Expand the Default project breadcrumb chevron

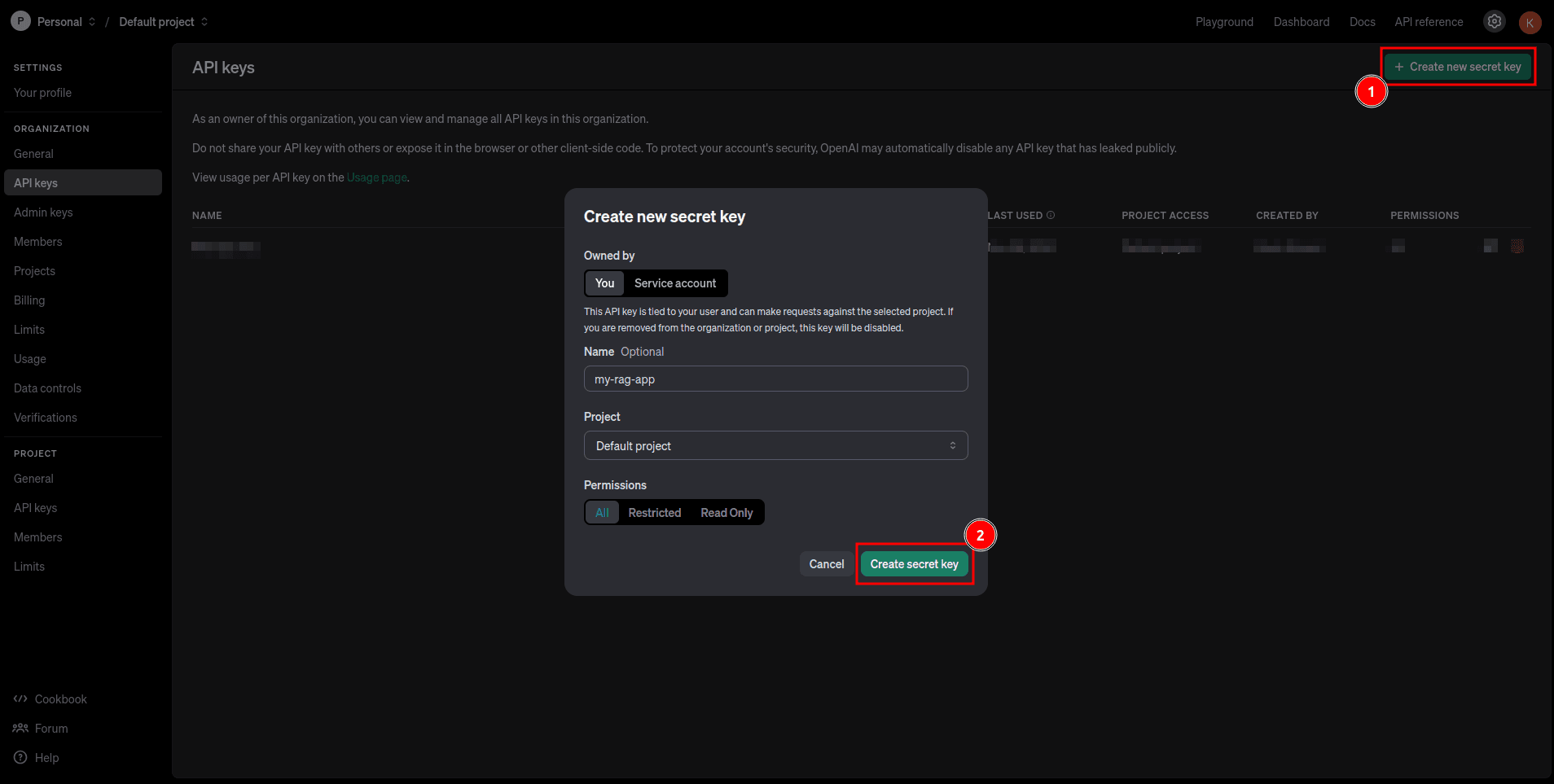(x=203, y=21)
